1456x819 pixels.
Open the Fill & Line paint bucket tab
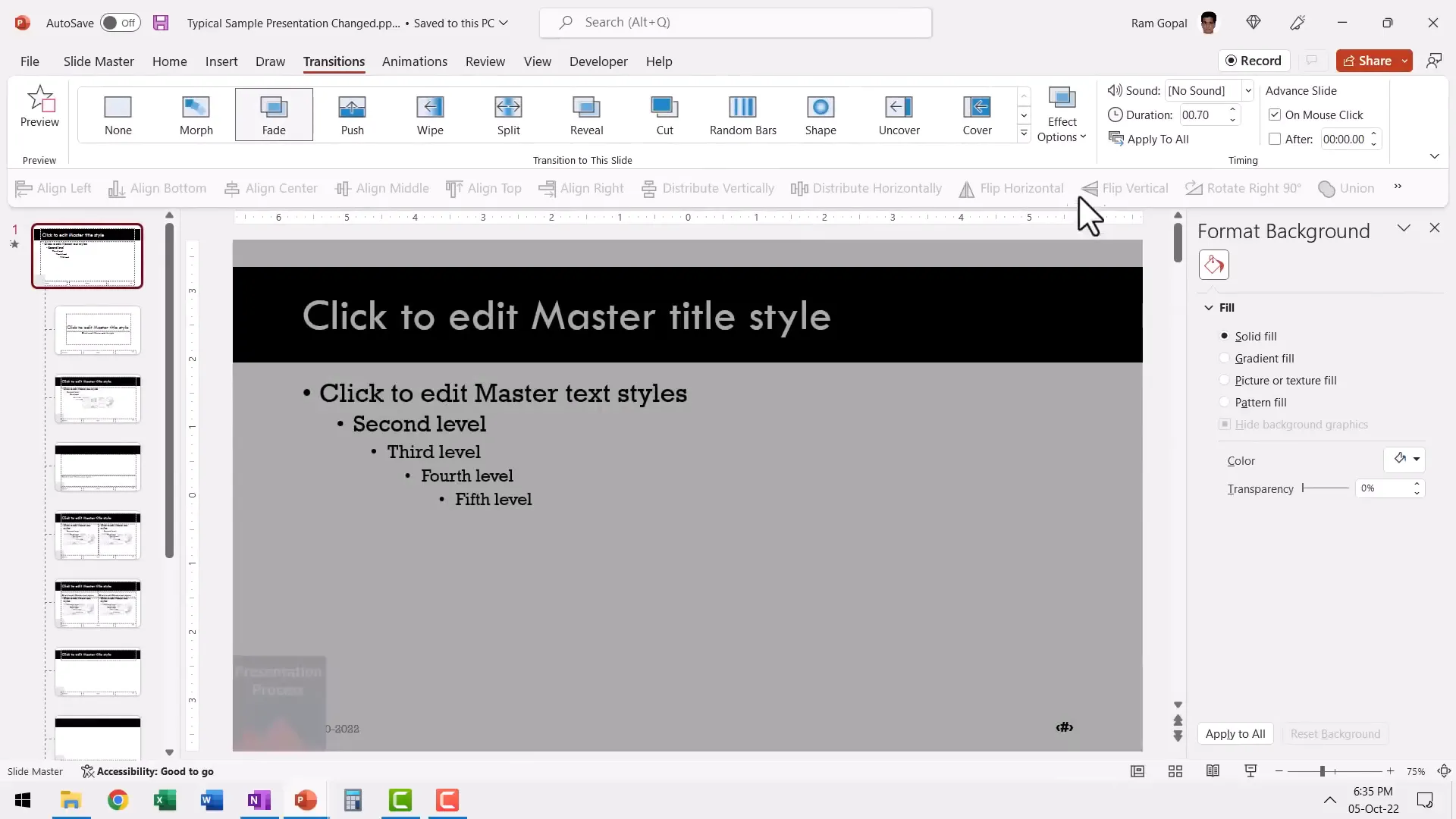pyautogui.click(x=1213, y=265)
